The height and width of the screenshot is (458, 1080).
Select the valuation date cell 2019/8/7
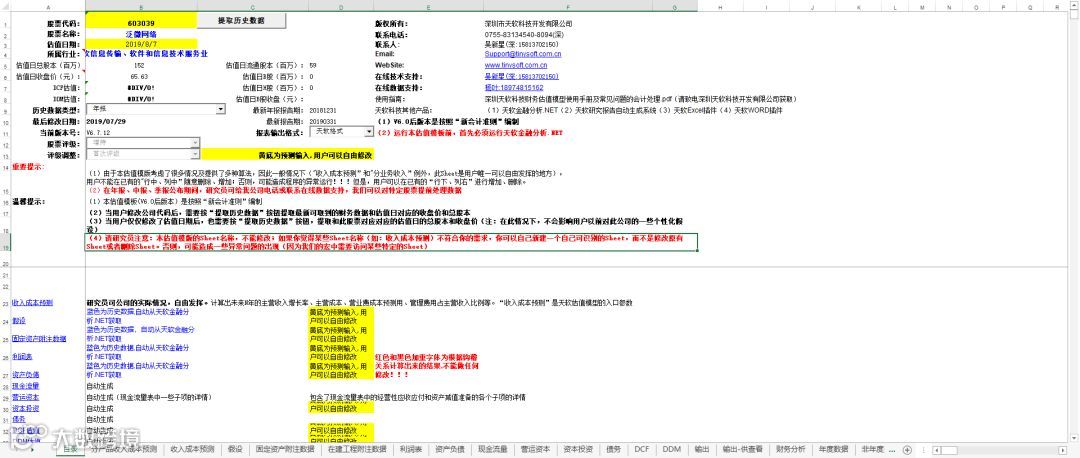point(141,43)
